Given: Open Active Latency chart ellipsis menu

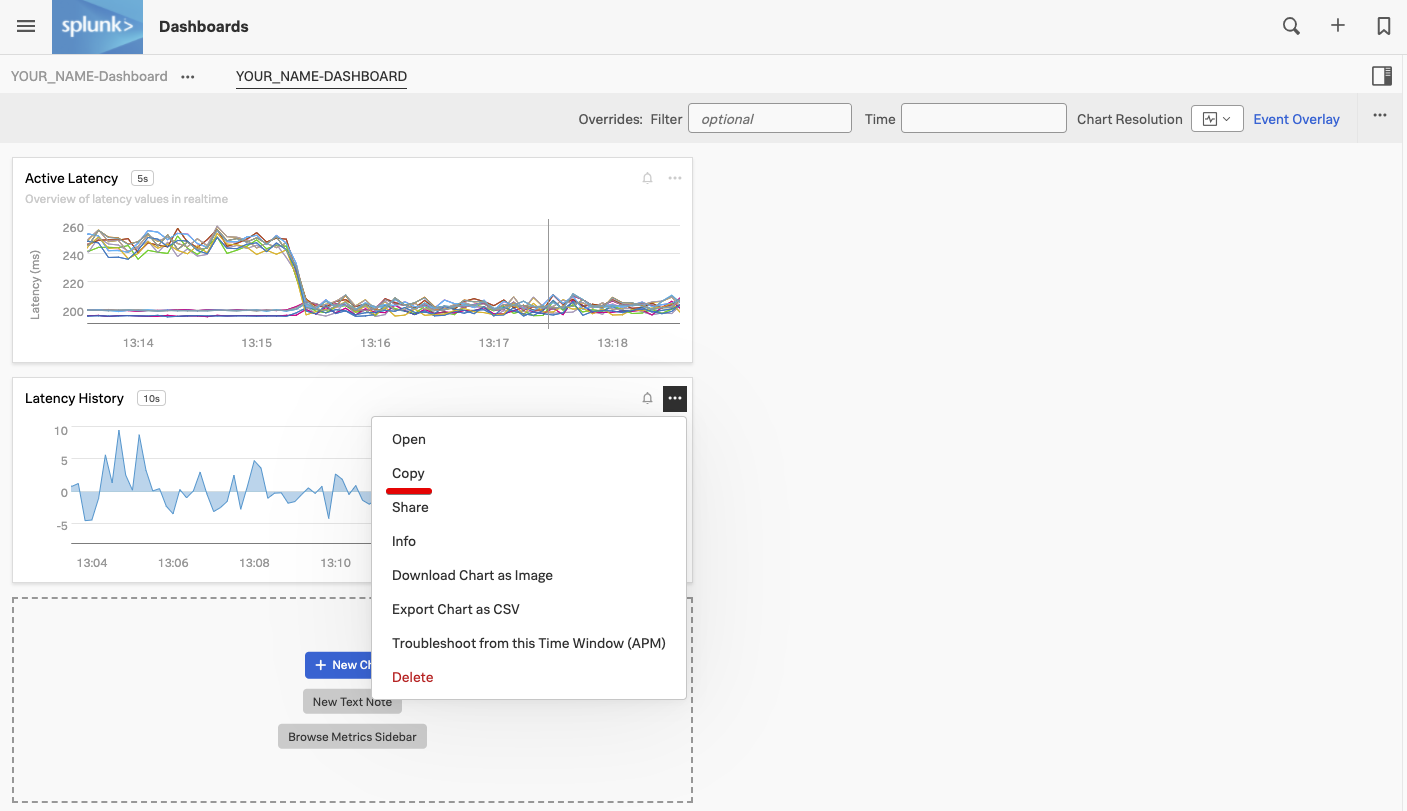Looking at the screenshot, I should (x=675, y=178).
